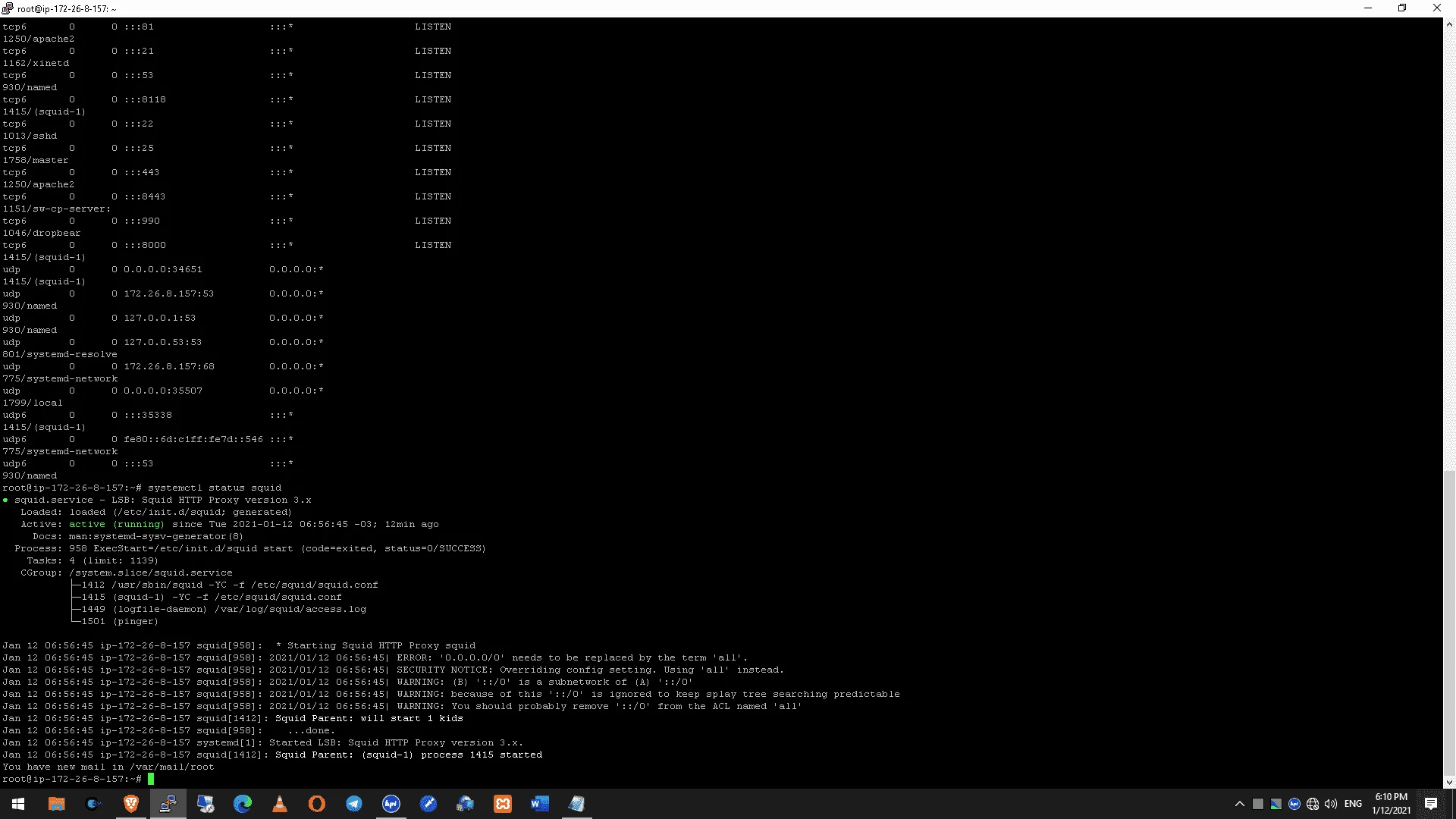The width and height of the screenshot is (1456, 819).
Task: Click the ':::8443' listening address
Action: pos(145,196)
